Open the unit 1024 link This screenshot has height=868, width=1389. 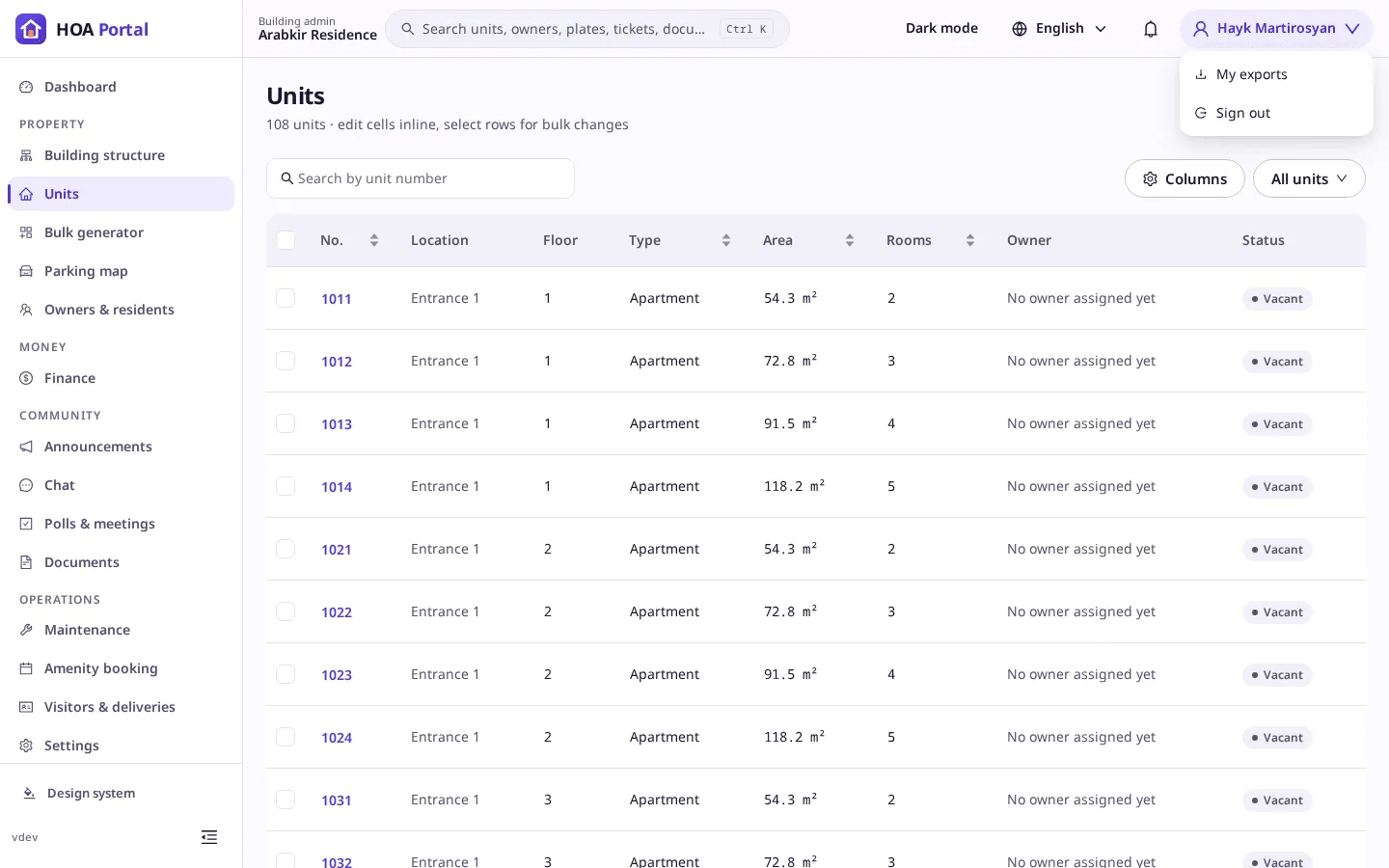click(337, 738)
